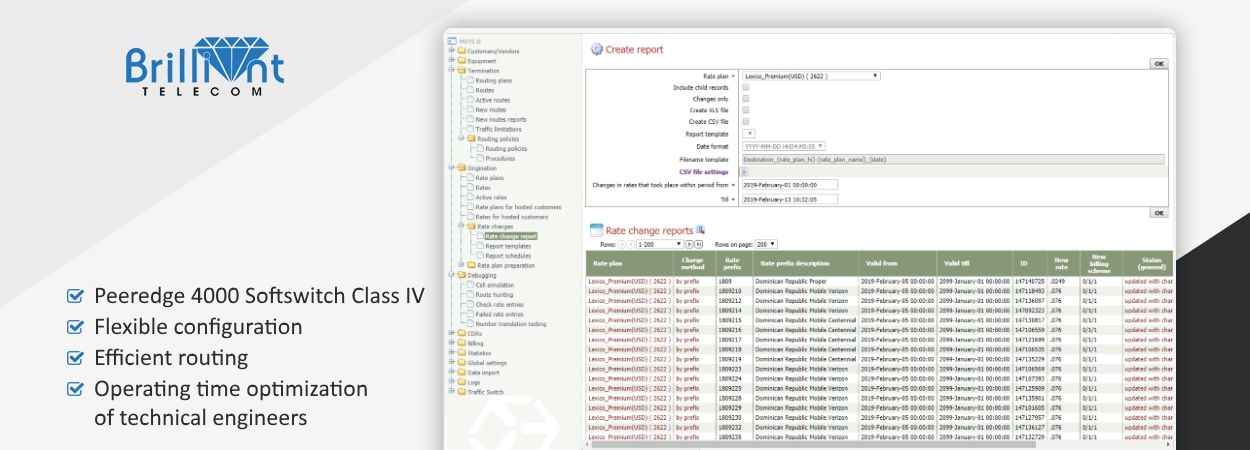
Task: Click the top OK button
Action: tap(1158, 63)
